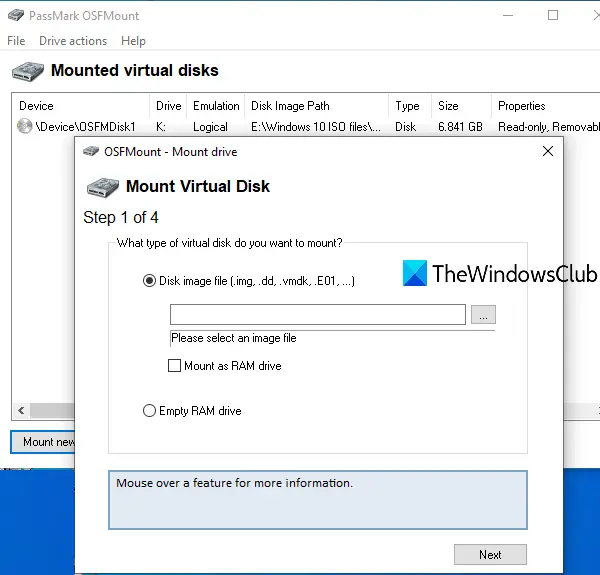Minimize the PassMark OSFMount window
The height and width of the screenshot is (575, 600).
click(x=508, y=15)
